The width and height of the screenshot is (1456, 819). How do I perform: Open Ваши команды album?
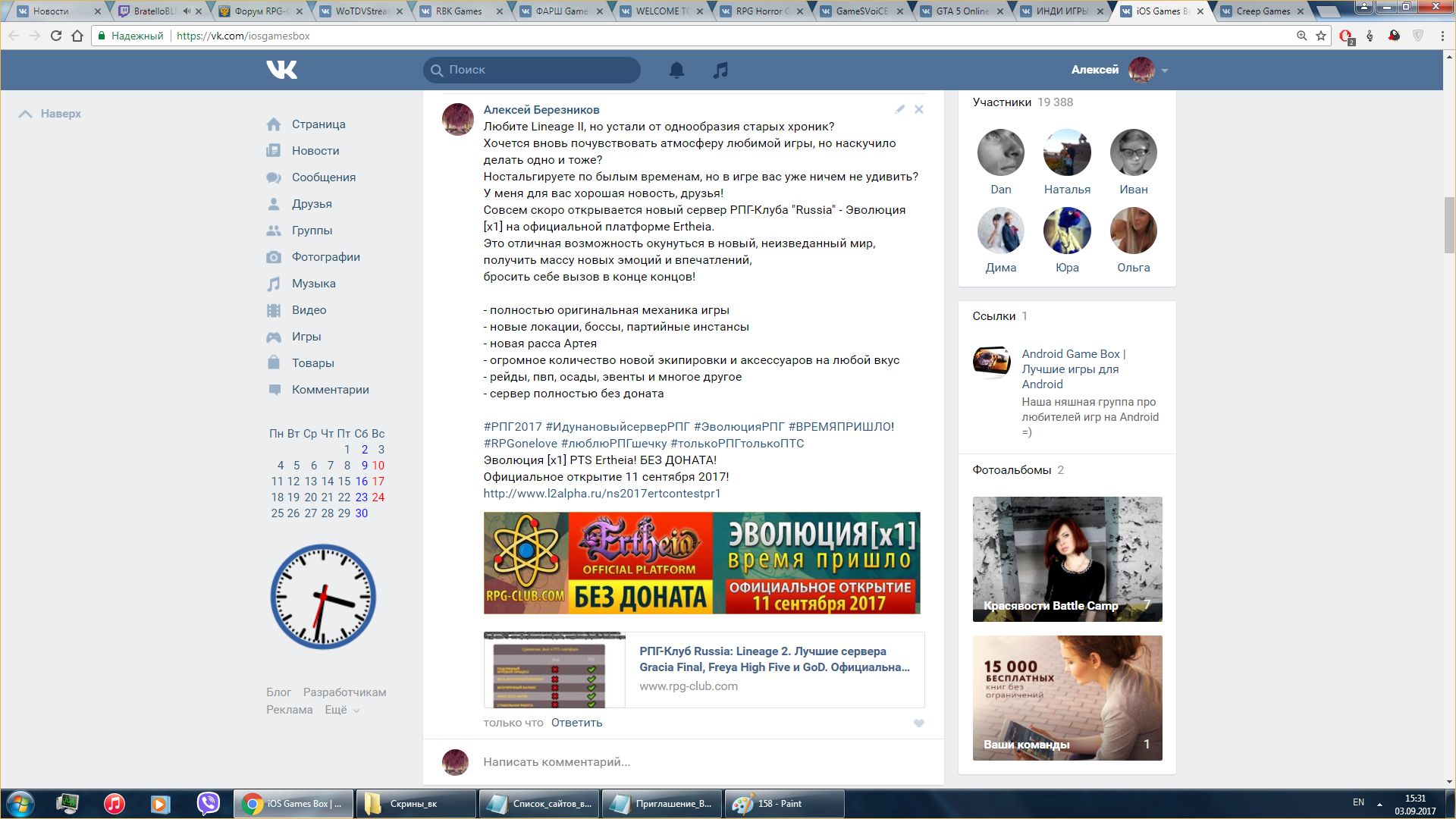coord(1067,698)
